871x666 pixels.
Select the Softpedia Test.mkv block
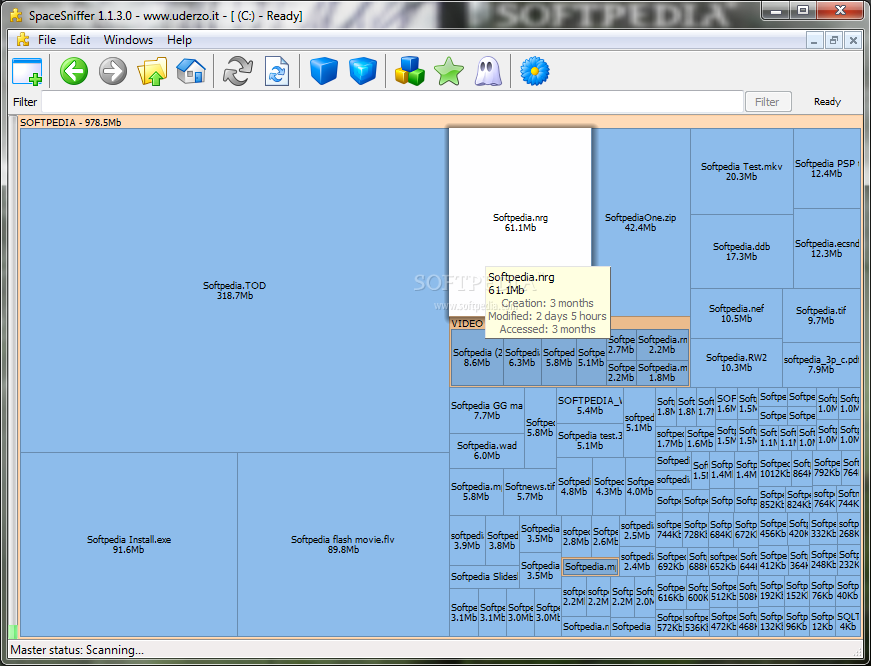point(742,171)
